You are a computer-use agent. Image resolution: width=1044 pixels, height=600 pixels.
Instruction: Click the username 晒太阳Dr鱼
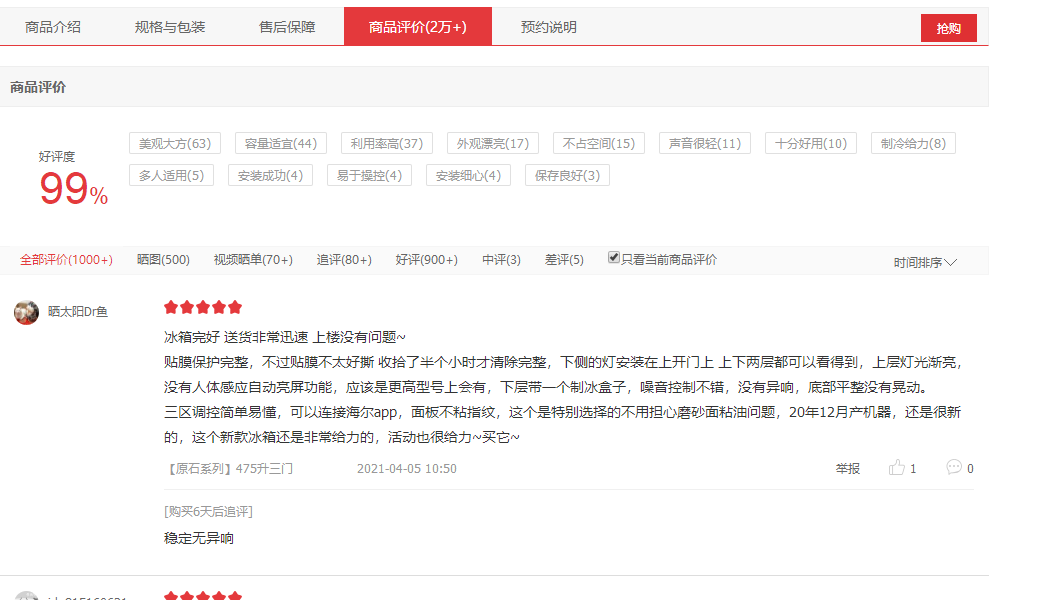(x=77, y=312)
